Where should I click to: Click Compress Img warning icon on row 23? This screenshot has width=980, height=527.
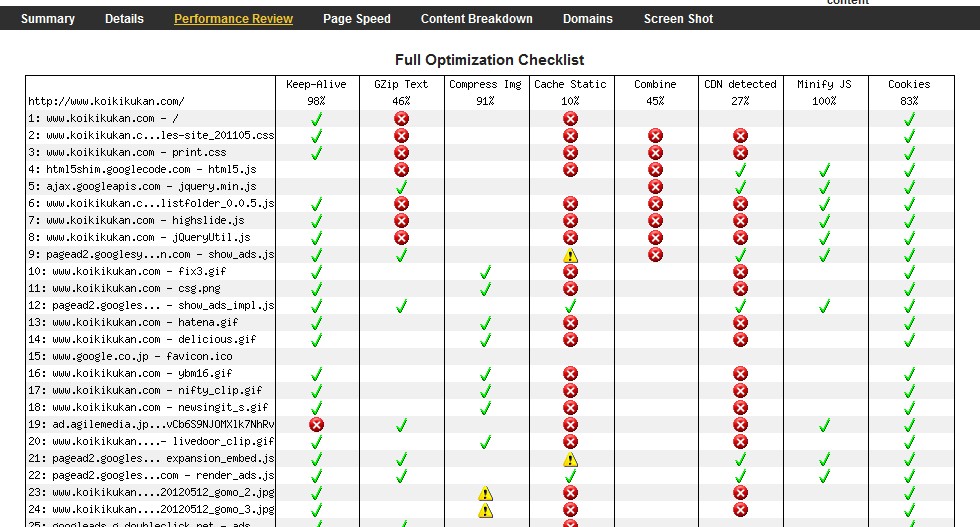coord(486,493)
